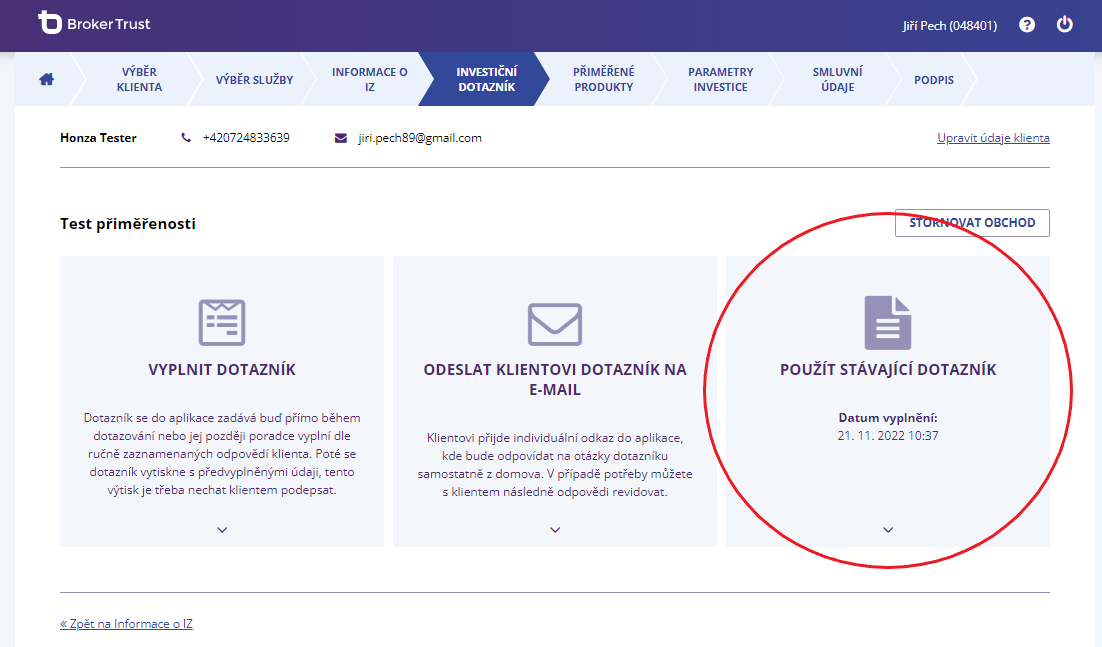1102x647 pixels.
Task: Follow the Zpět na Informace o IZ link
Action: (127, 623)
